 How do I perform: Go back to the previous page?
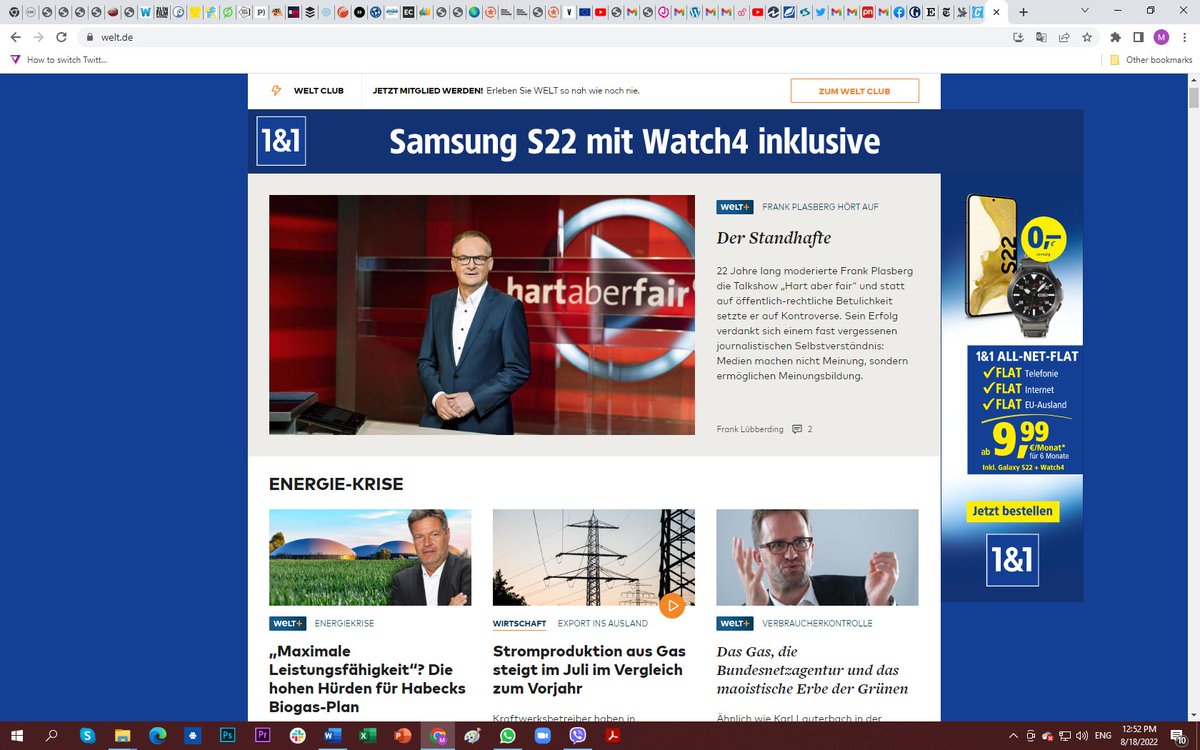[x=15, y=37]
